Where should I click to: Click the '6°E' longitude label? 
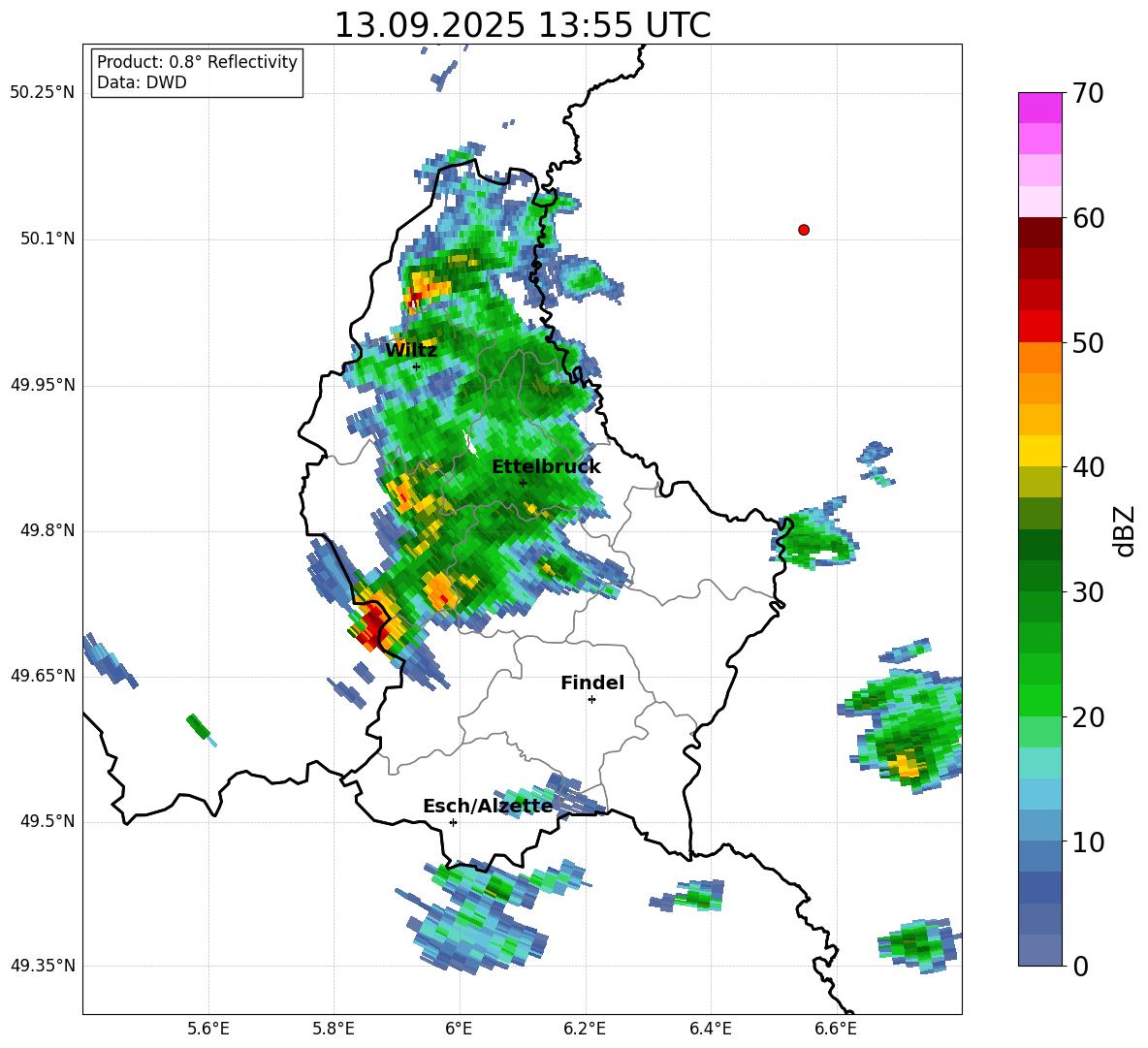click(459, 1029)
